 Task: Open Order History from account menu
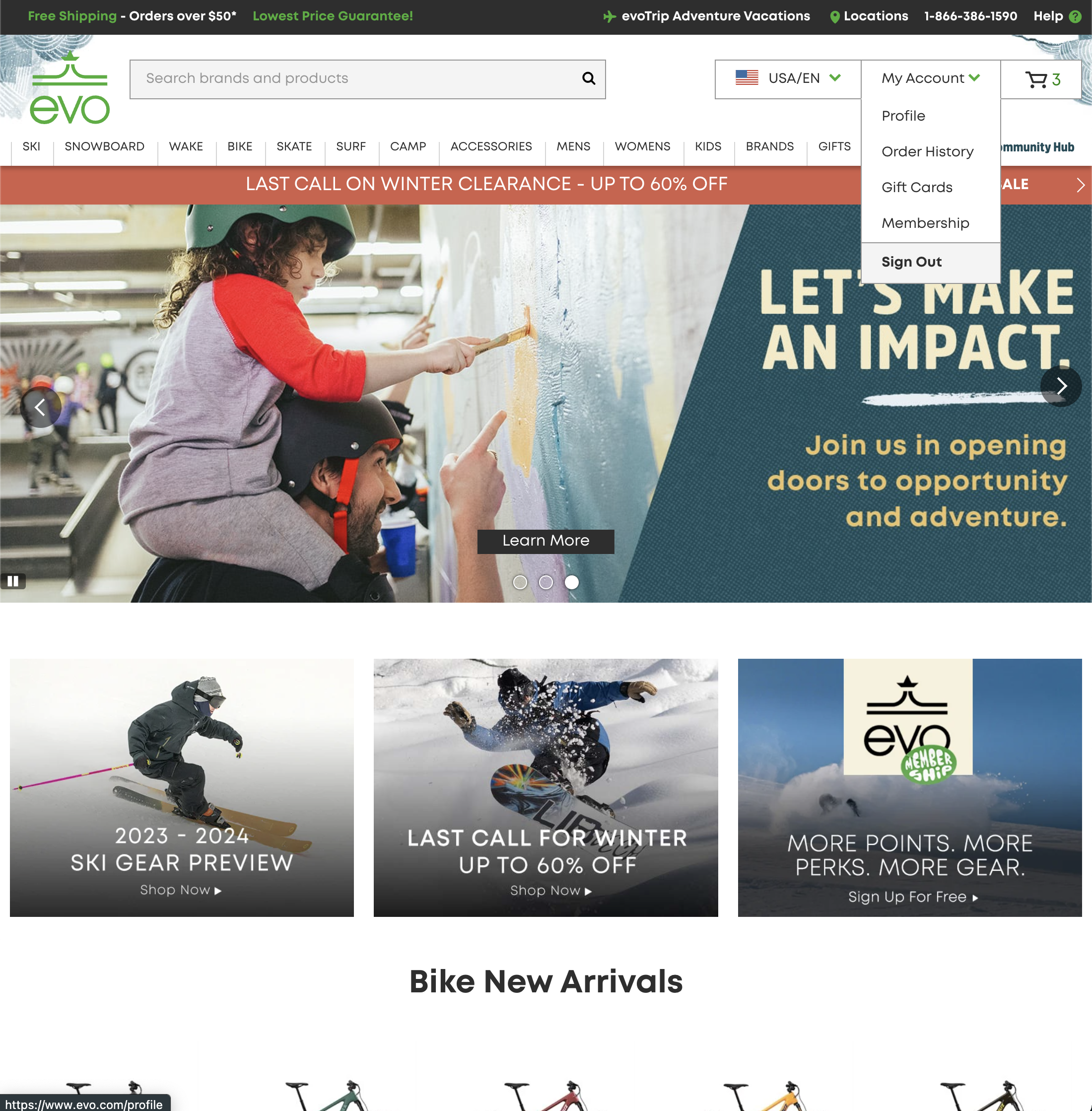tap(927, 151)
